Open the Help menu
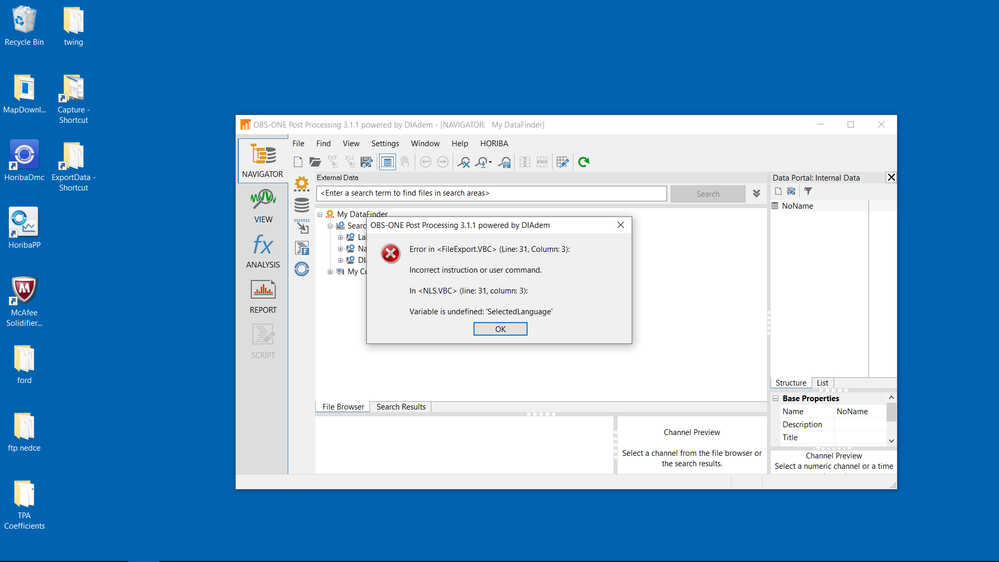 (x=459, y=143)
